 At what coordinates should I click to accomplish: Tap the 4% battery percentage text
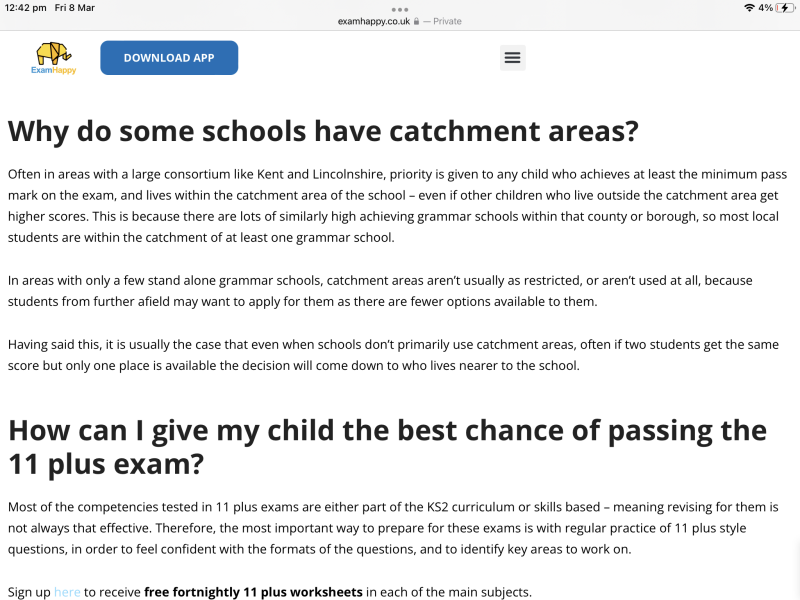pyautogui.click(x=765, y=8)
